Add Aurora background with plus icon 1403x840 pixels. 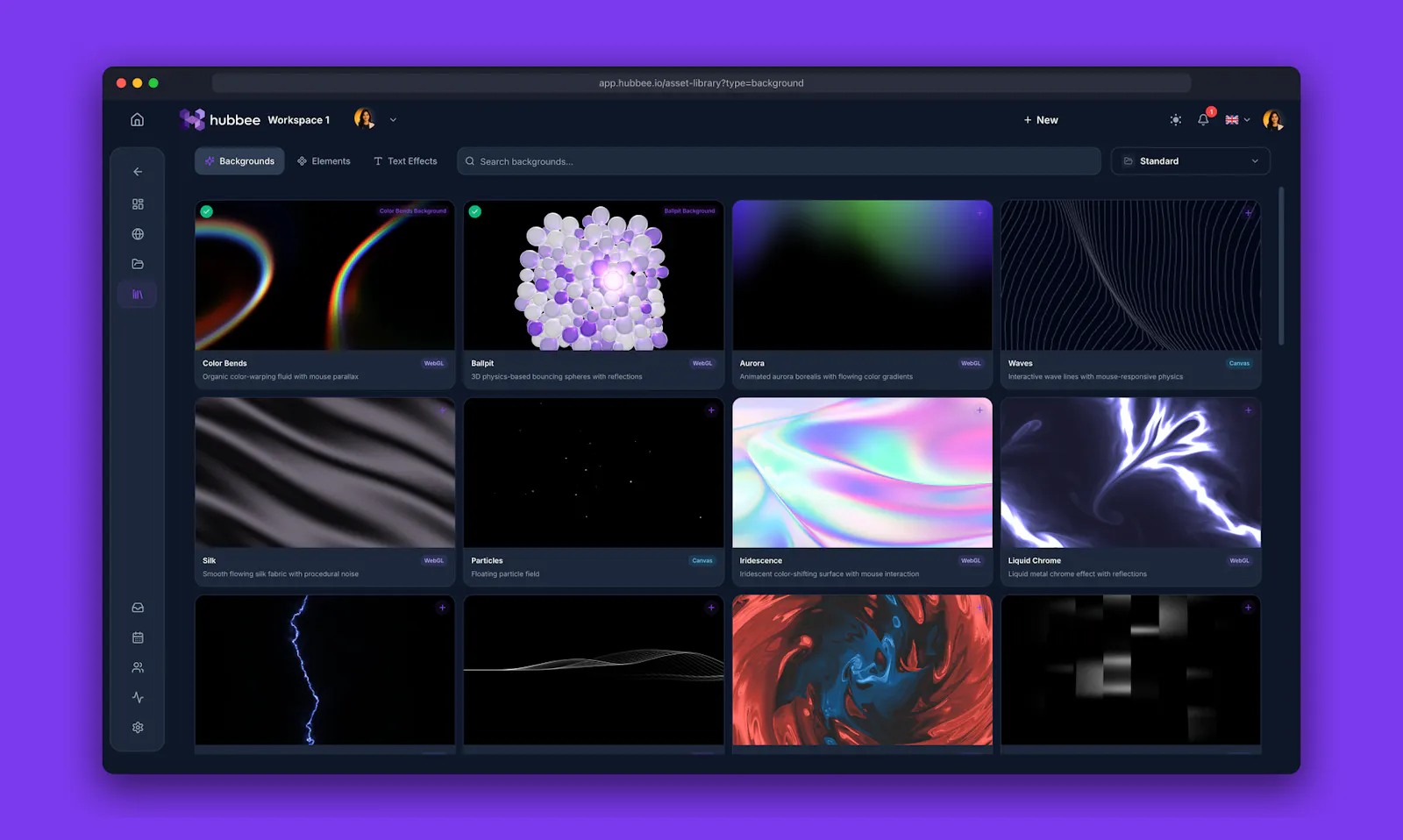tap(979, 213)
